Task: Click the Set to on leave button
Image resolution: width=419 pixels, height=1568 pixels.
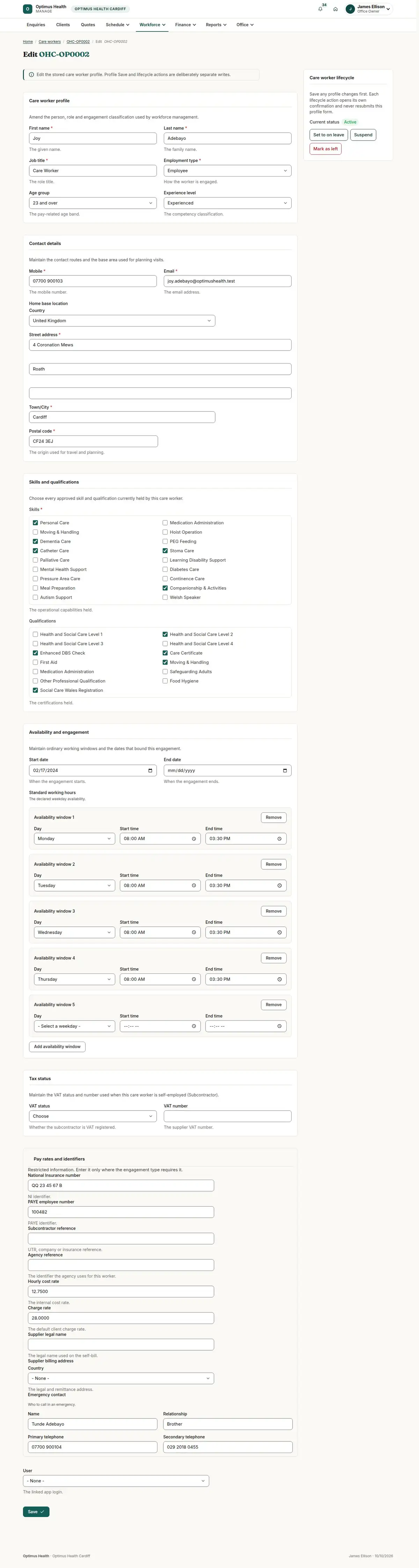Action: coord(328,135)
